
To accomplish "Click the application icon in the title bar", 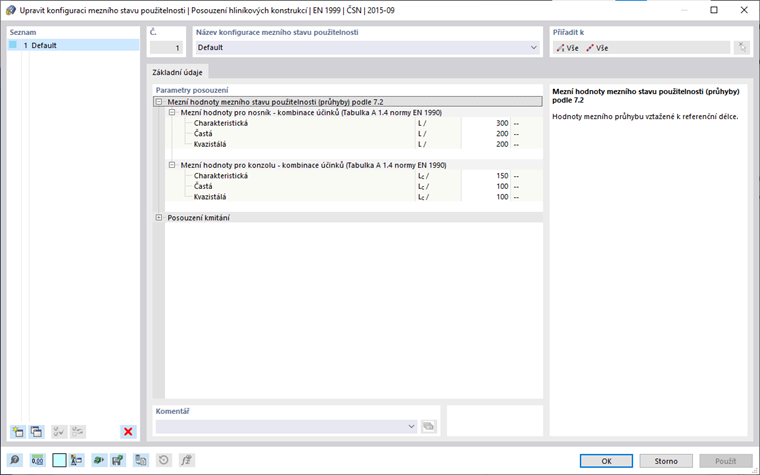I will point(10,10).
